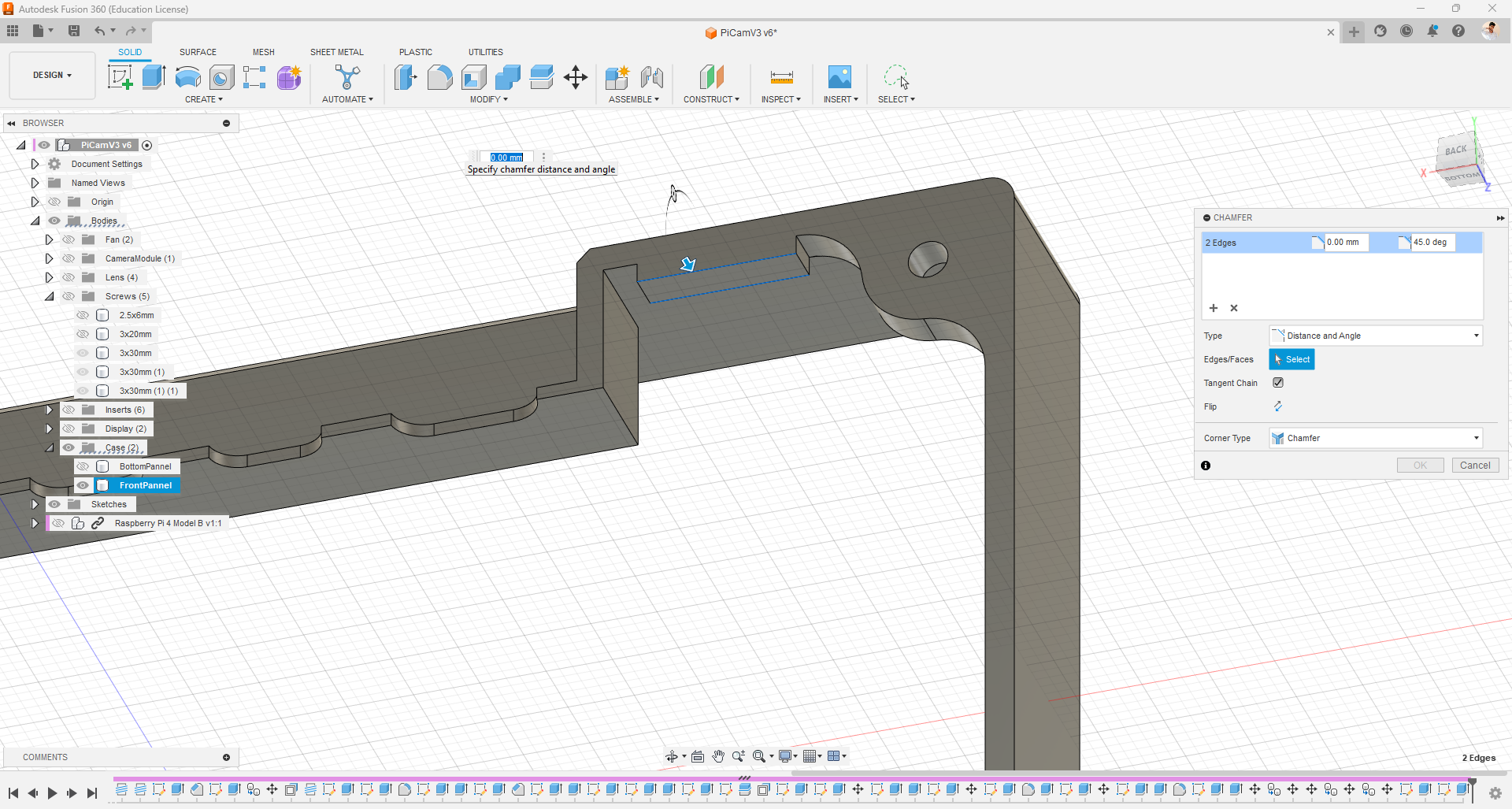Open the MODIFY dropdown menu

[489, 99]
